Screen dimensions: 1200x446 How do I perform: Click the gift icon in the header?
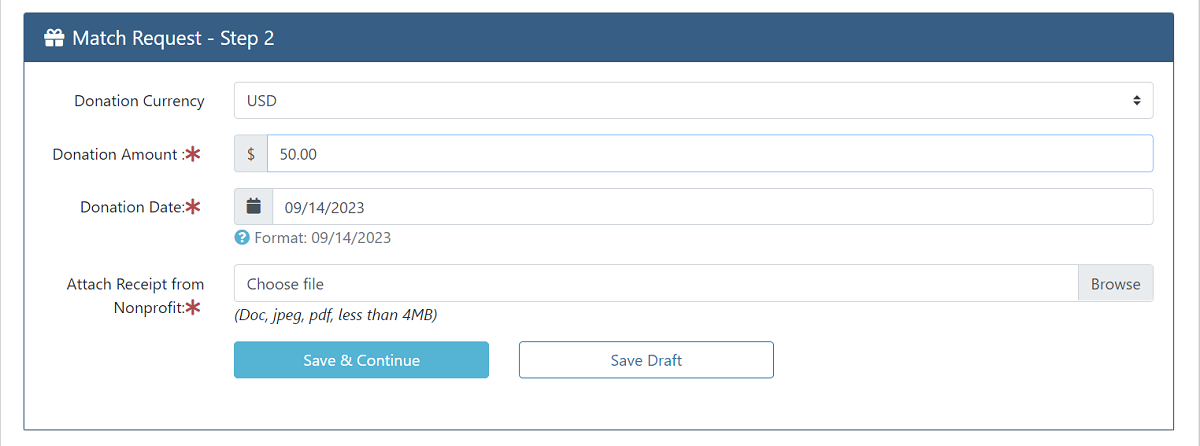[54, 38]
